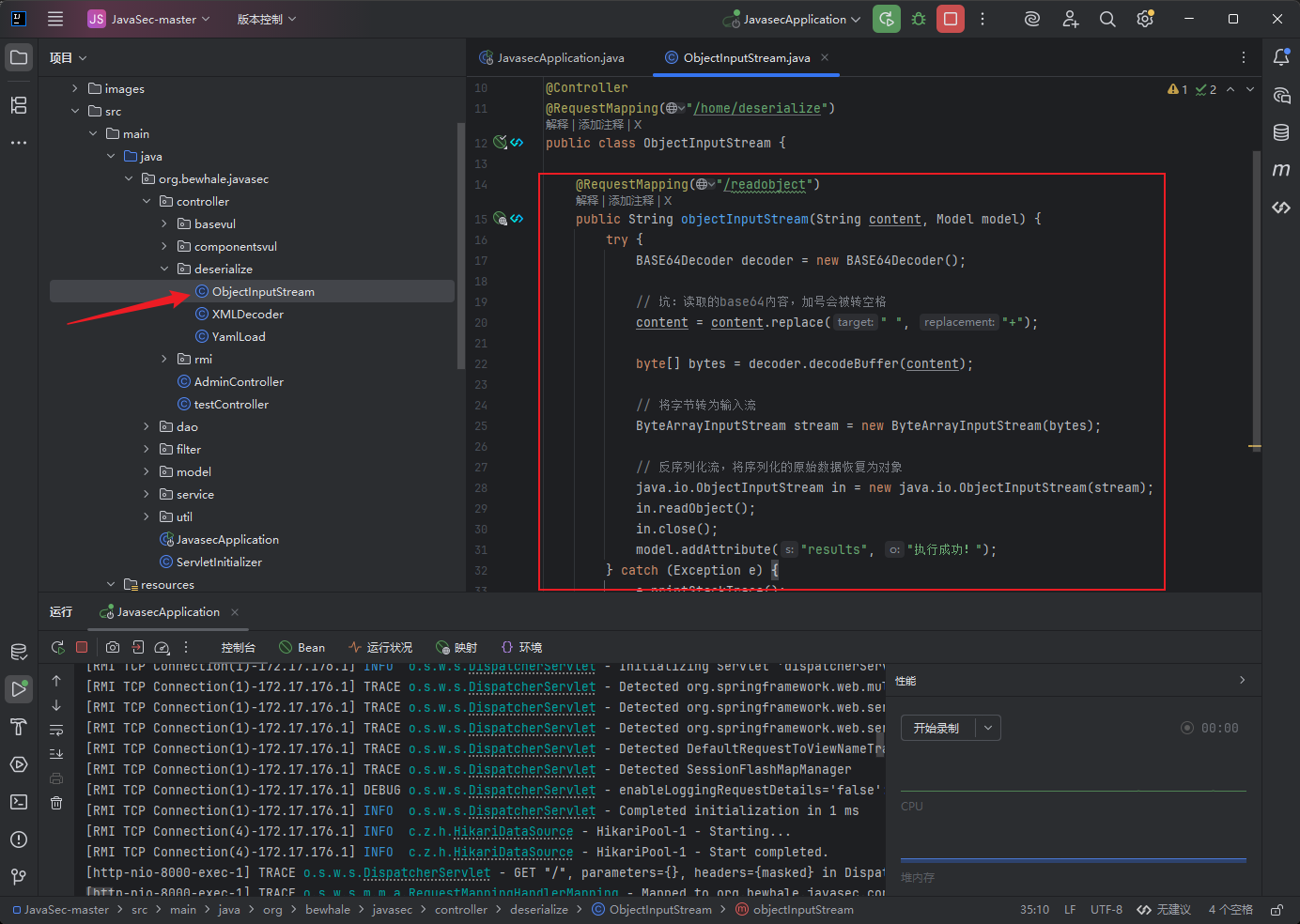Open the Database tool window on right sidebar
This screenshot has width=1300, height=924.
pyautogui.click(x=1281, y=132)
